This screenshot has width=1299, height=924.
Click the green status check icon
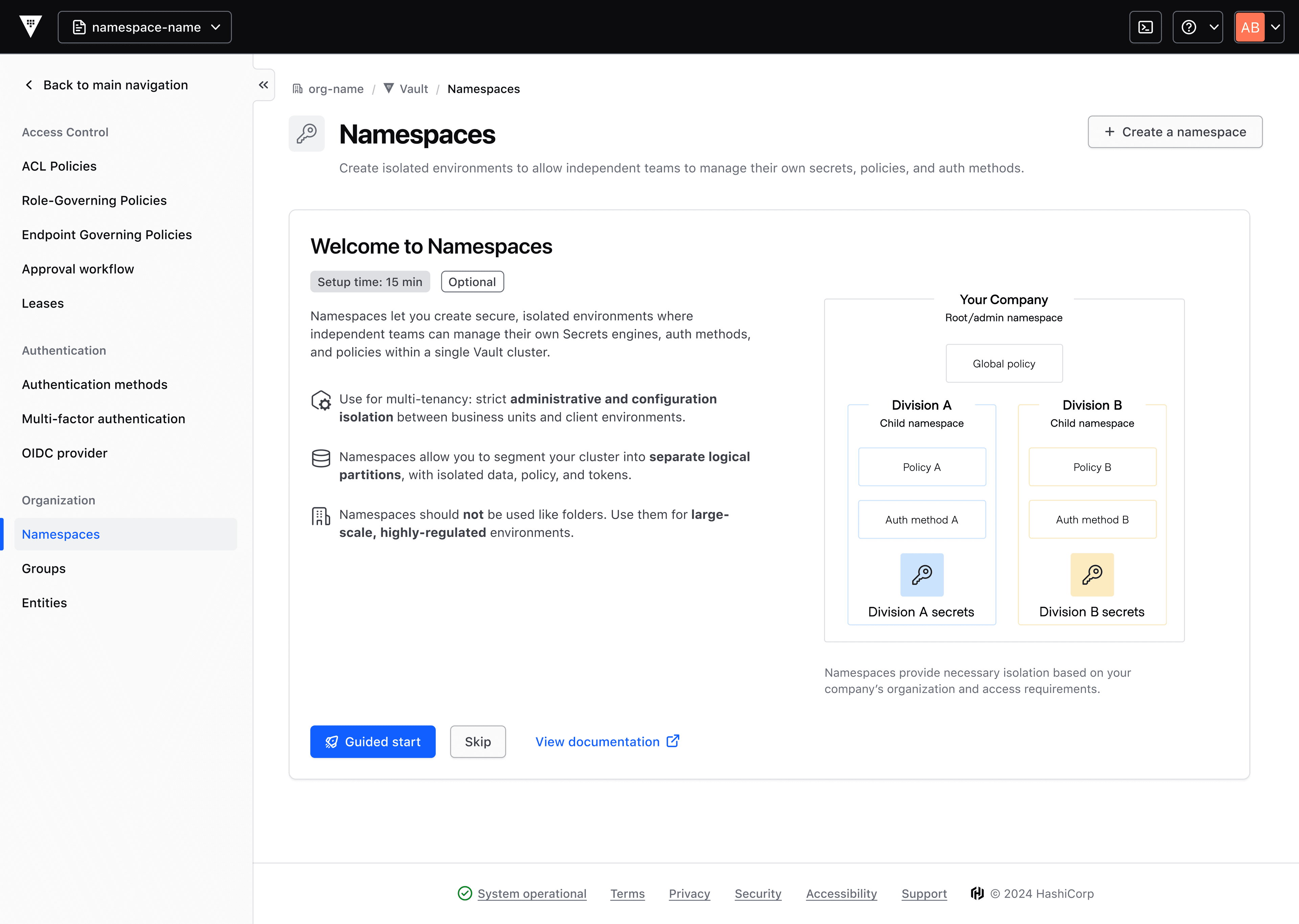tap(465, 893)
